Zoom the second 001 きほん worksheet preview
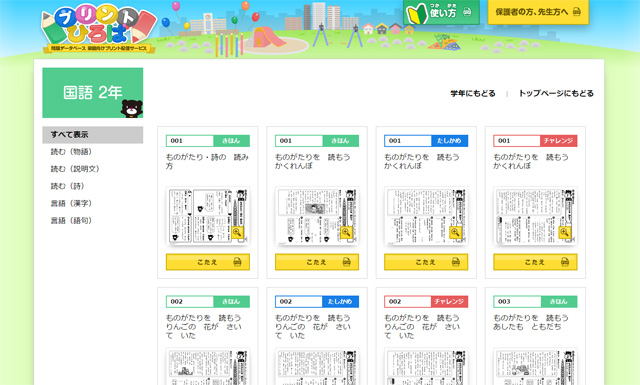The width and height of the screenshot is (640, 385). click(x=346, y=232)
